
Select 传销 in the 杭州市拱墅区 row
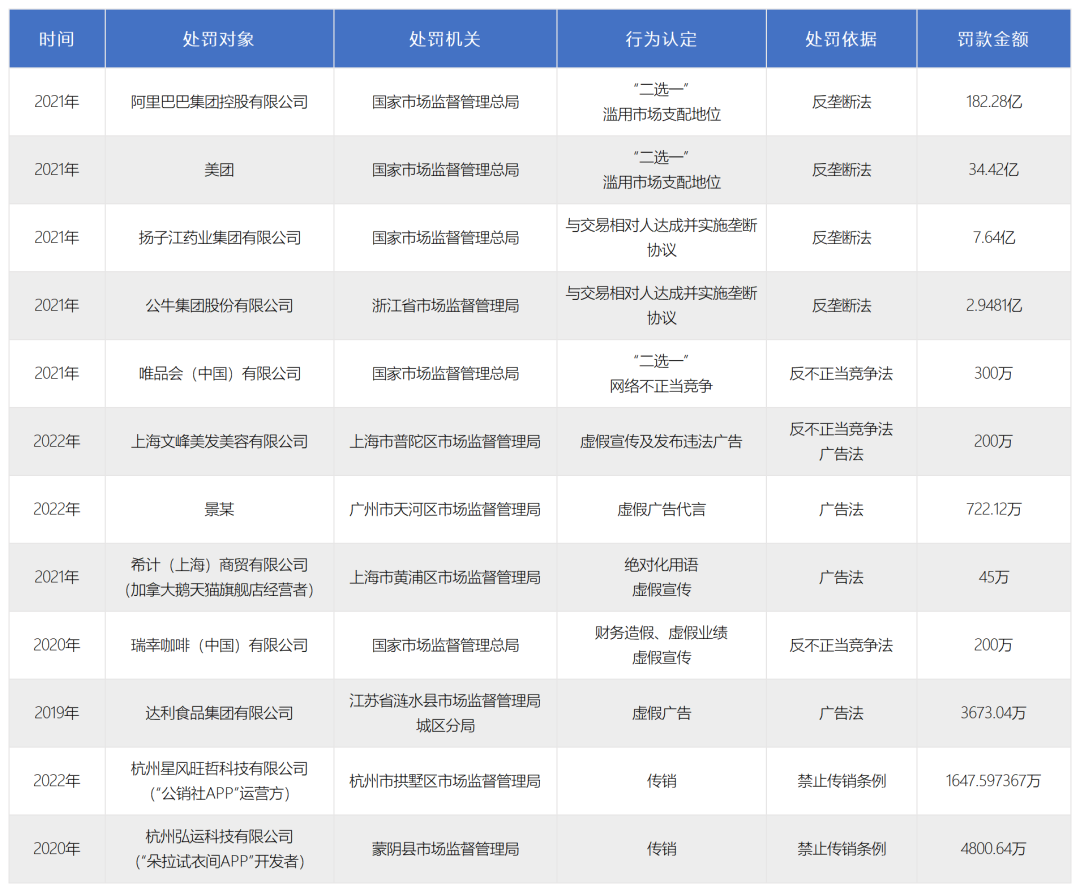661,781
